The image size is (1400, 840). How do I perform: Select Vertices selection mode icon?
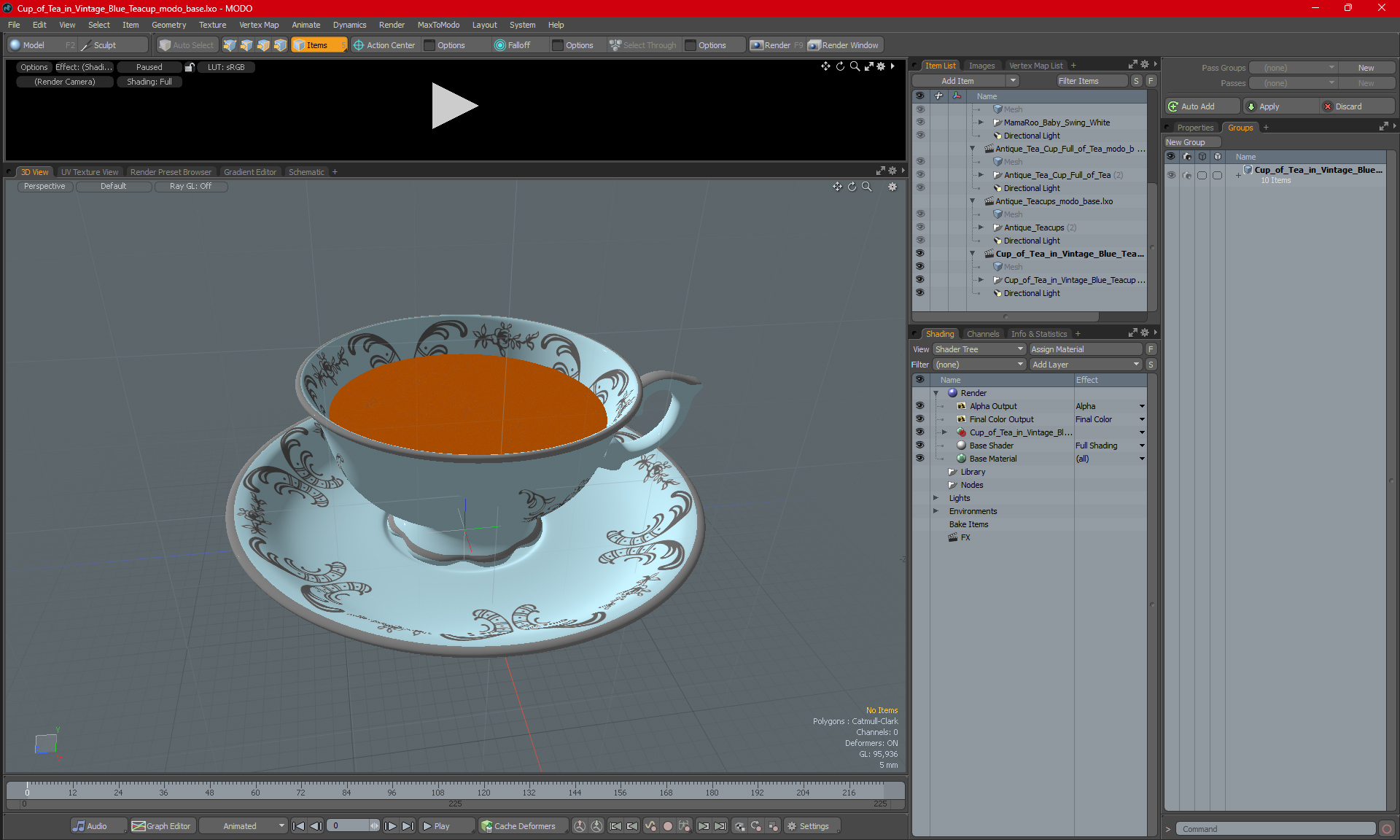tap(230, 45)
